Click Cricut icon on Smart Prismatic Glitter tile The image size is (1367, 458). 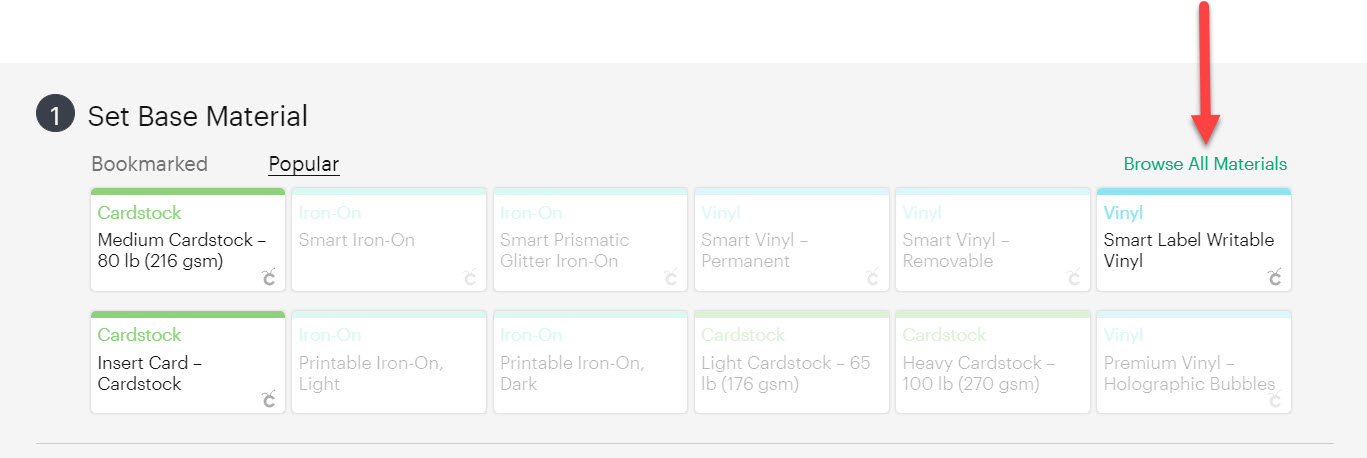tap(671, 277)
